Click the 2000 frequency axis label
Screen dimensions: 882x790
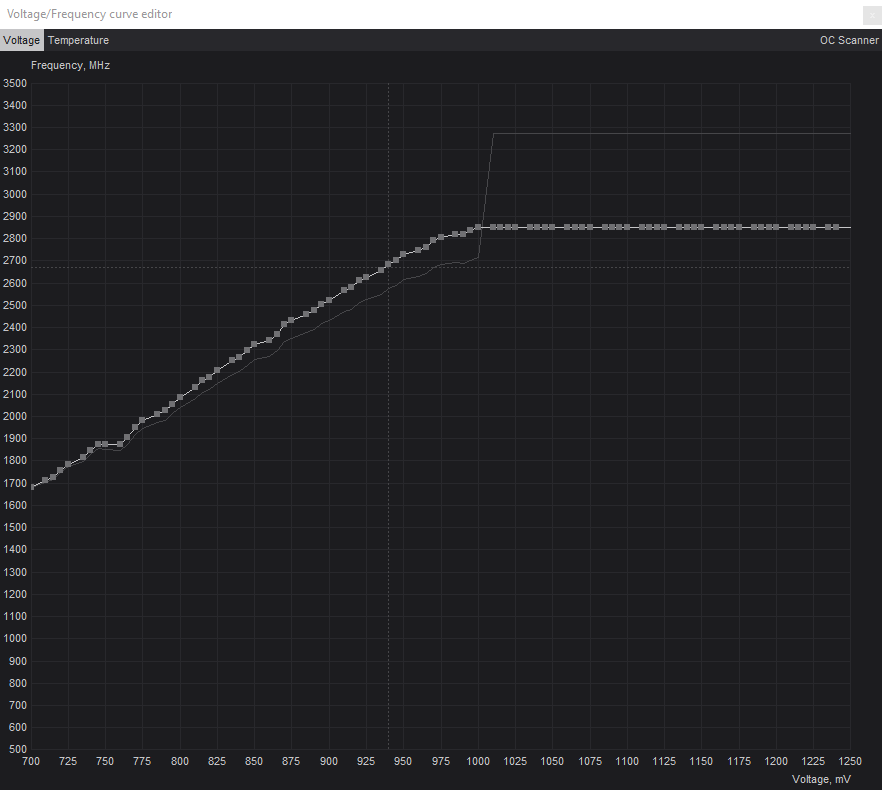tap(15, 416)
